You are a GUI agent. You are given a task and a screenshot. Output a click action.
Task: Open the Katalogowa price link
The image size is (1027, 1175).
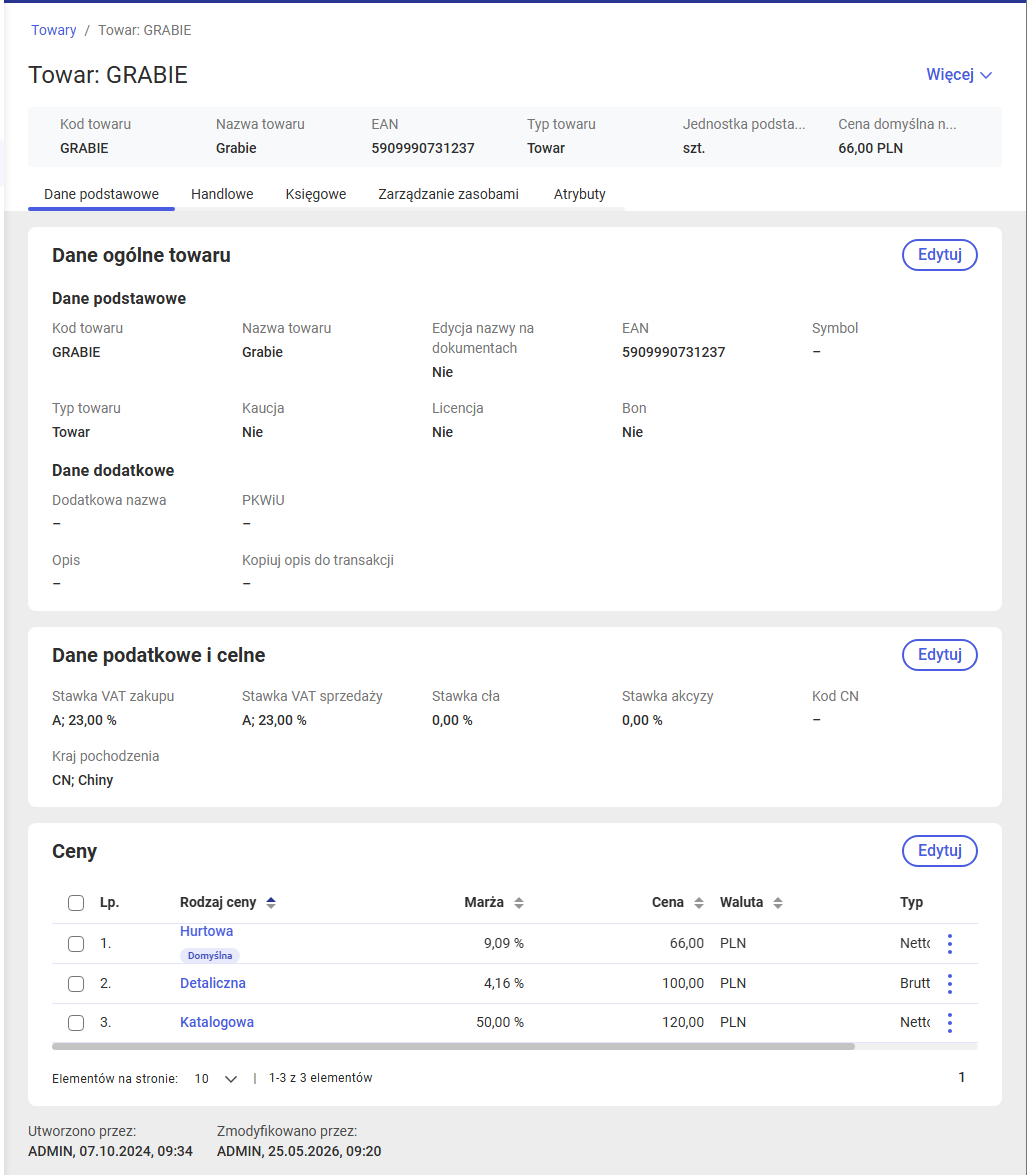[217, 1022]
